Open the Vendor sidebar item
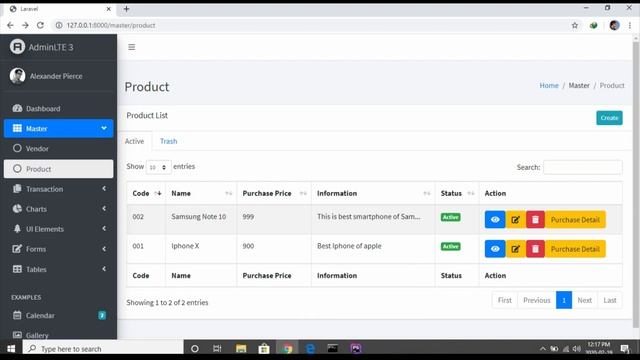 (58, 149)
